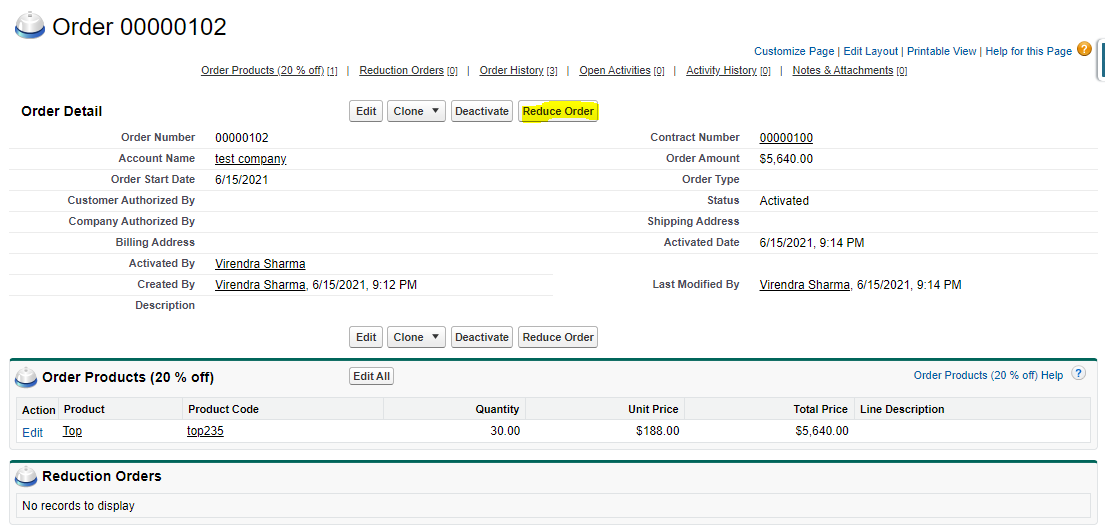Click the quantity cell 30.00

point(505,431)
